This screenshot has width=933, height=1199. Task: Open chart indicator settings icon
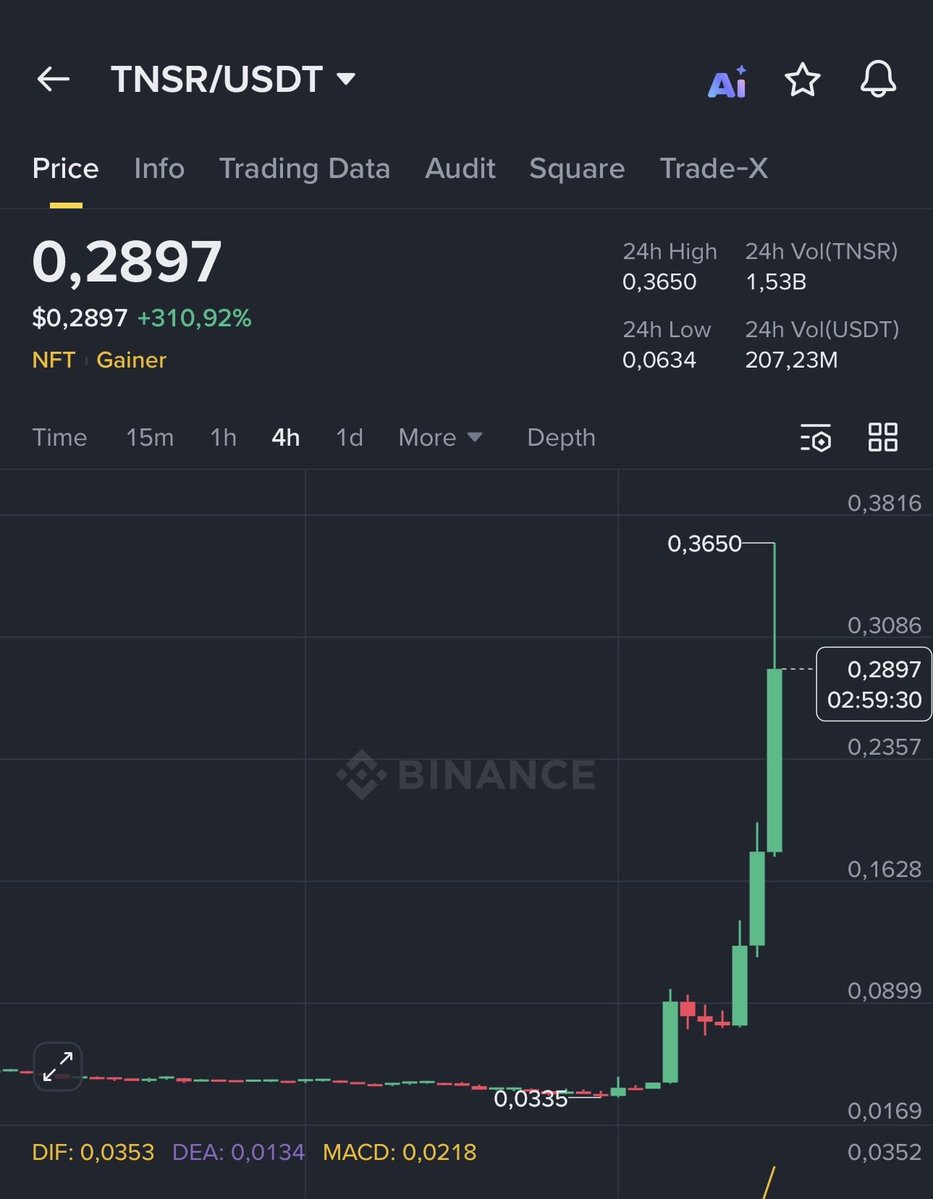tap(815, 437)
